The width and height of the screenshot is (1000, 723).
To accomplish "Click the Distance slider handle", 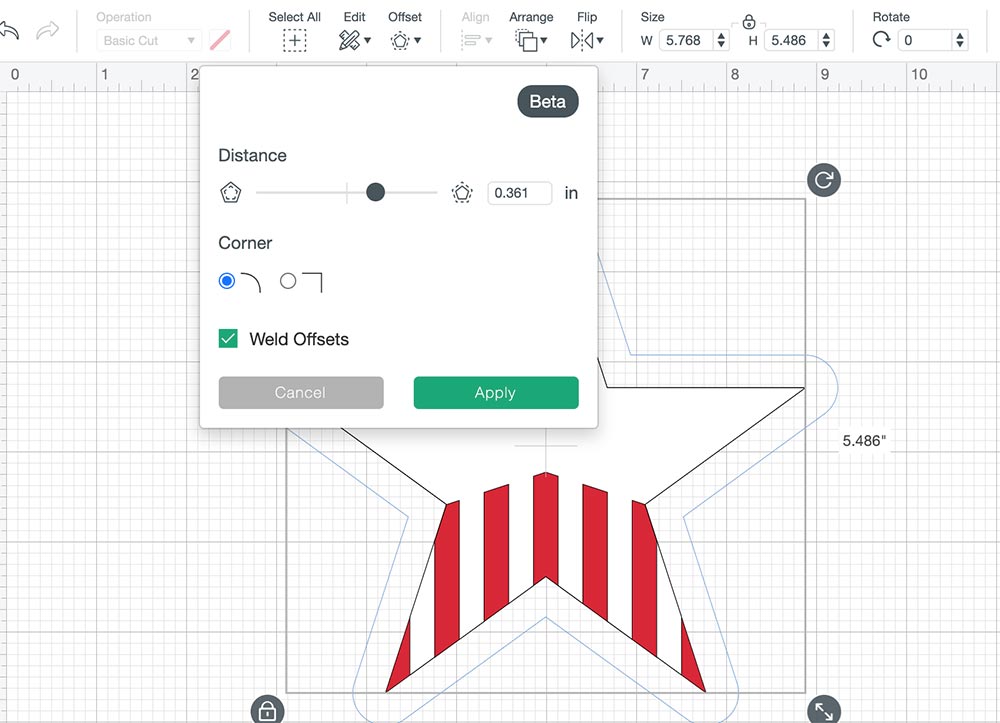I will pos(376,192).
